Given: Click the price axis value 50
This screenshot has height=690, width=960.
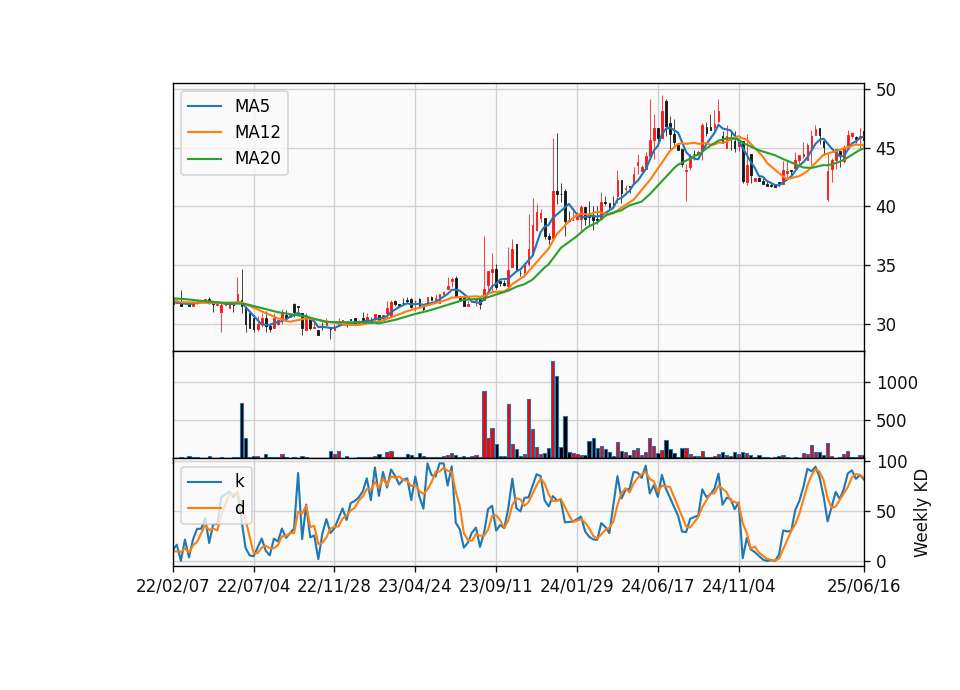Looking at the screenshot, I should click(x=885, y=90).
